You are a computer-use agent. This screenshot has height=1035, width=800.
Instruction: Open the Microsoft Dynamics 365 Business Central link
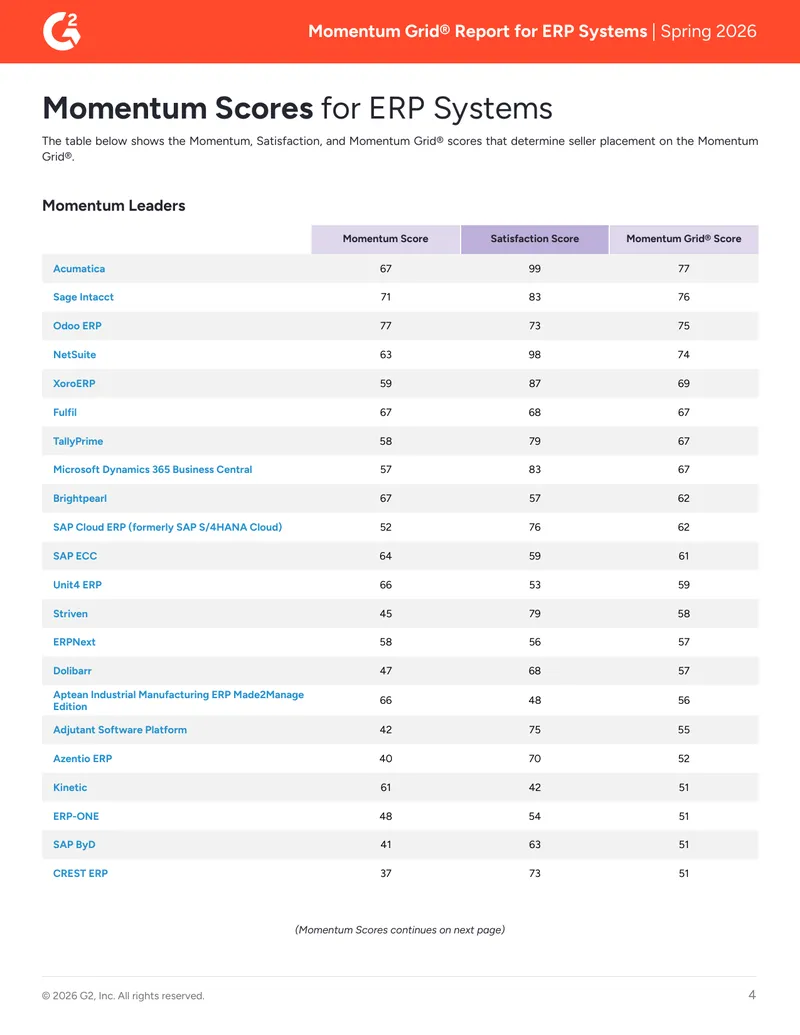152,469
